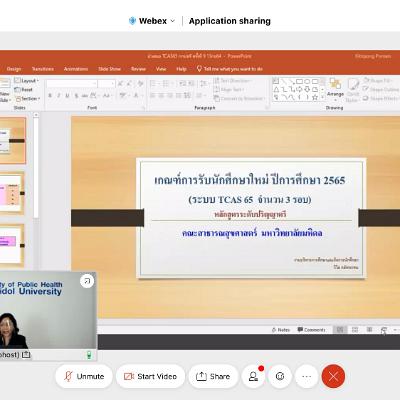Toggle text Shadow formatting
The height and width of the screenshot is (400, 400).
click(x=76, y=96)
